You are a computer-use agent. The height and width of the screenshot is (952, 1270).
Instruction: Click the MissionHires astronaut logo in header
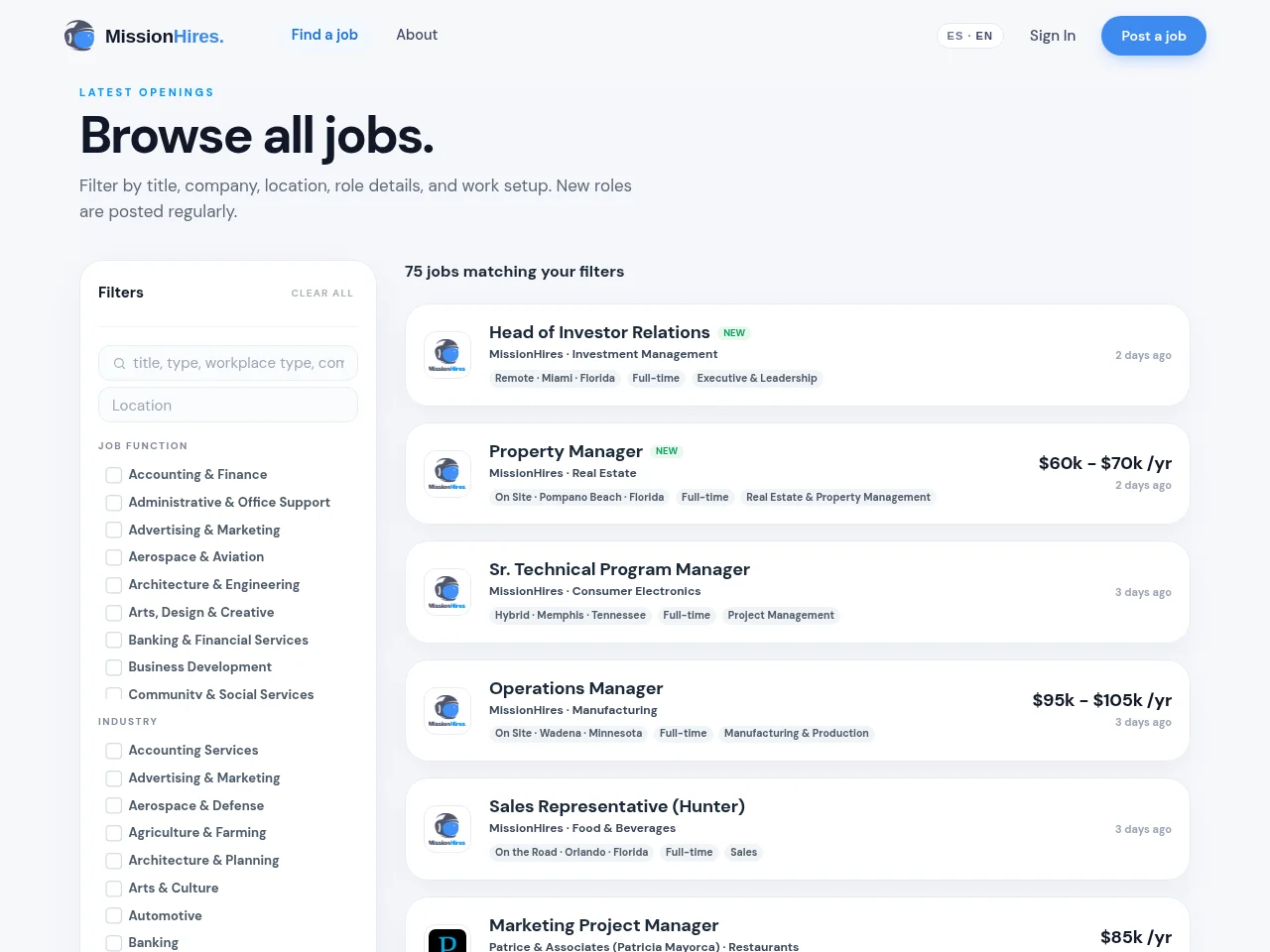(79, 36)
